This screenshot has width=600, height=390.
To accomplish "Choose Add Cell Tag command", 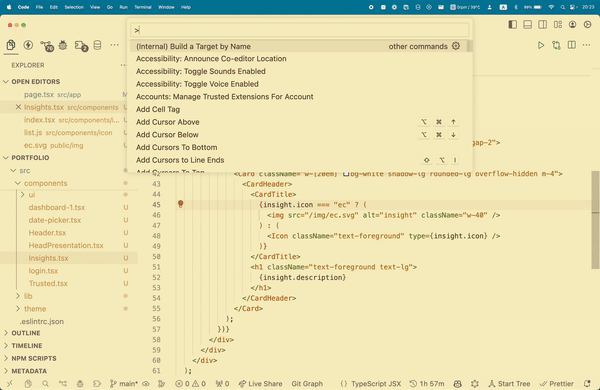I will point(300,109).
